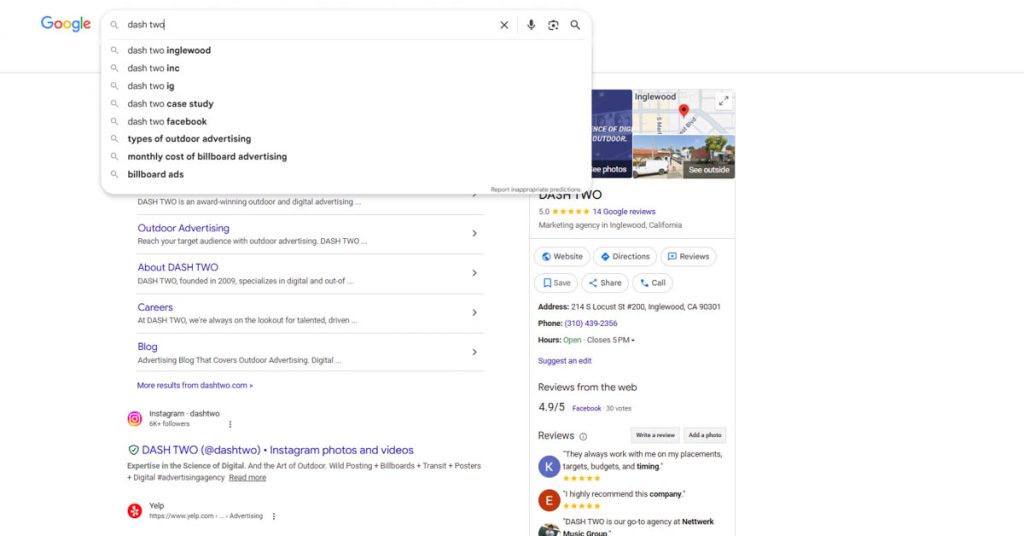This screenshot has height=536, width=1024.
Task: Click the Yelp favicon icon
Action: (x=135, y=511)
